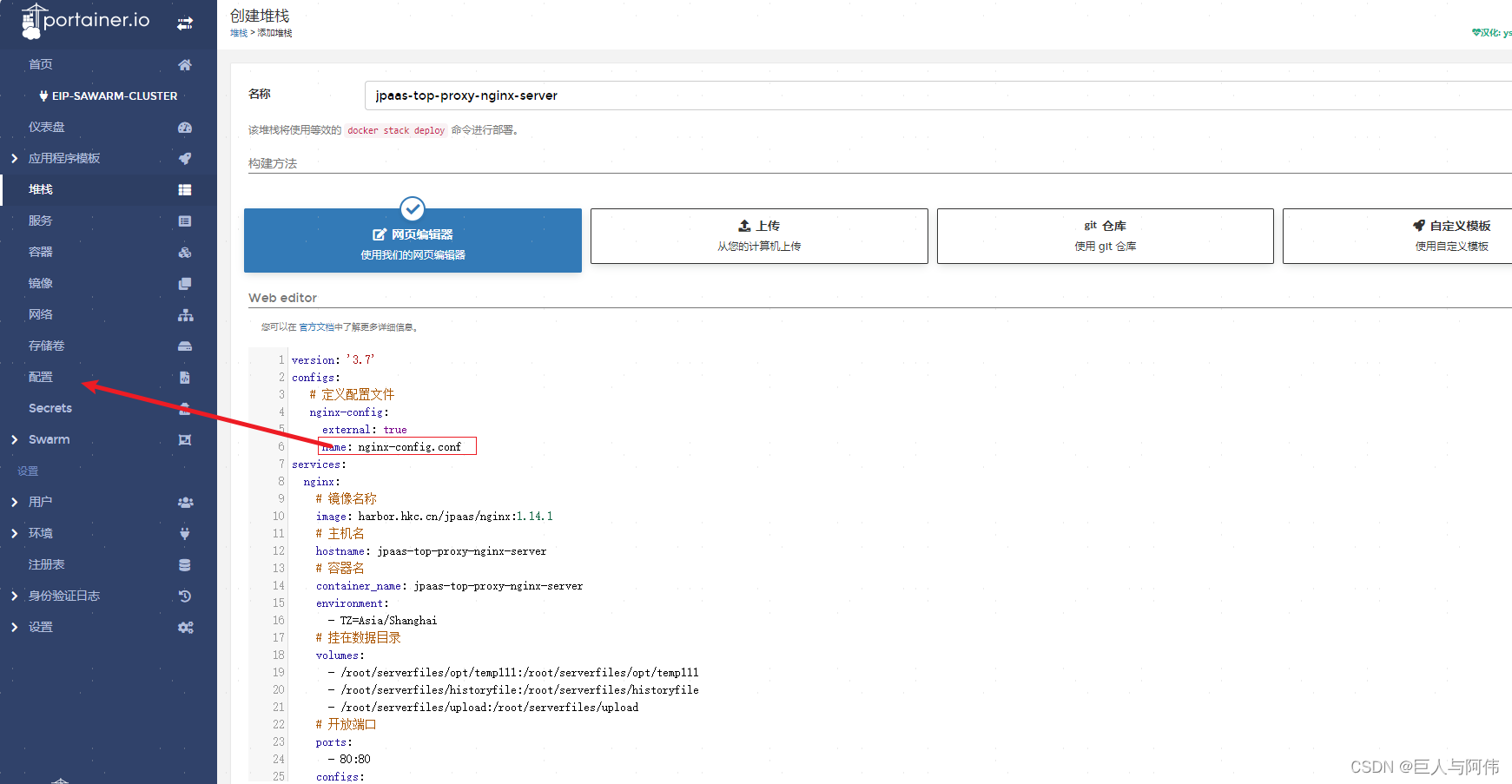Click the home icon next to 首页

coord(185,64)
